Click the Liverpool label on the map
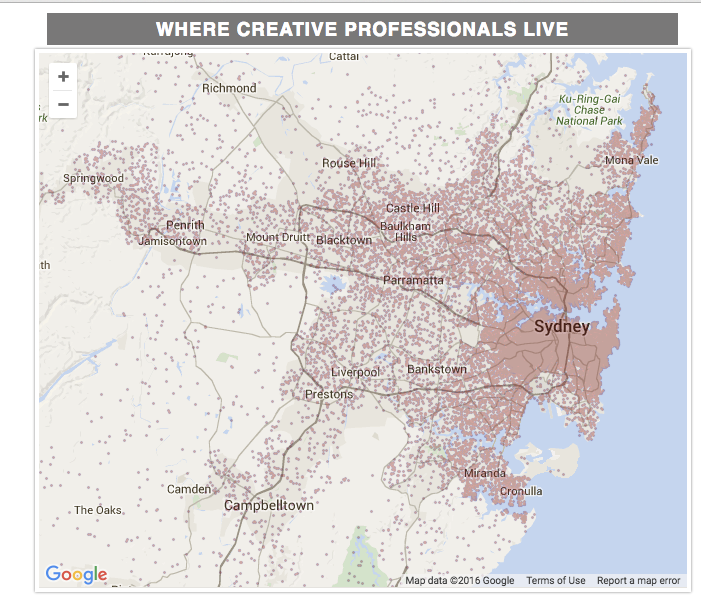 pos(355,372)
